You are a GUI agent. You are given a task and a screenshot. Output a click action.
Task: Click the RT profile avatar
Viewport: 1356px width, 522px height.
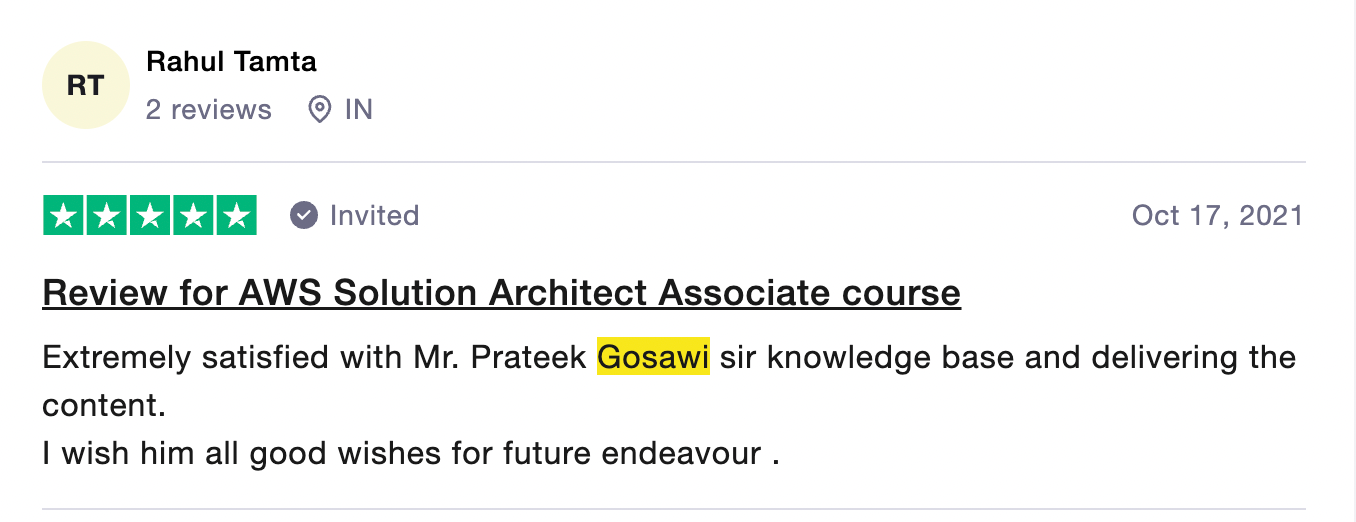(x=86, y=85)
